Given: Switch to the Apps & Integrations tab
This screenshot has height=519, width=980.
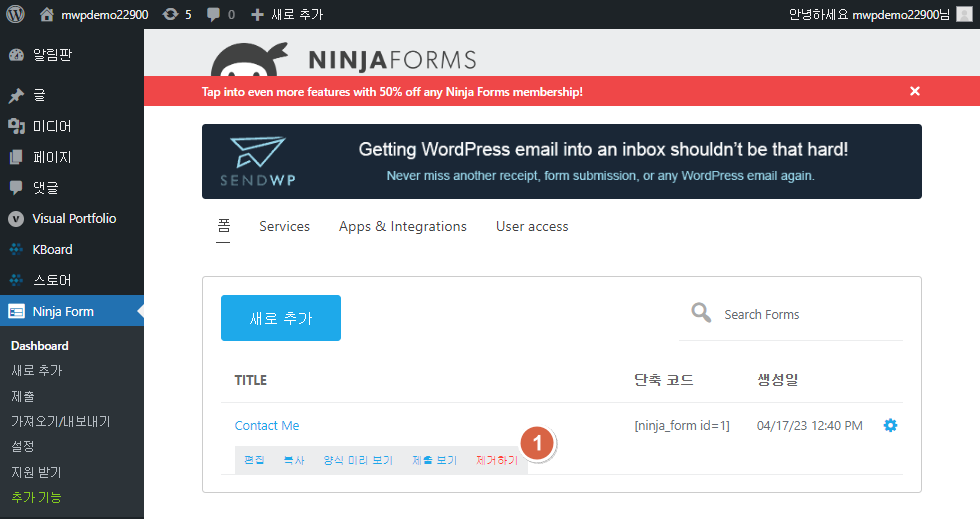Looking at the screenshot, I should click(402, 226).
